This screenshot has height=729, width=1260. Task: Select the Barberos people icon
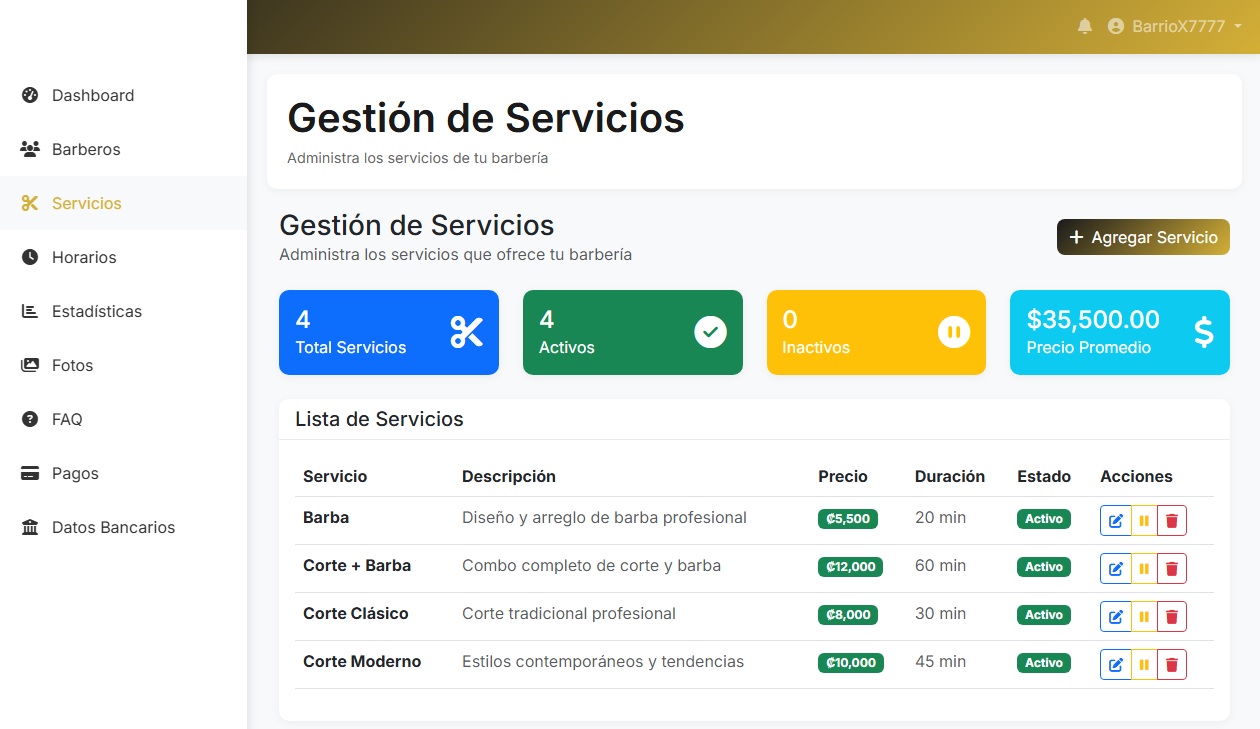(x=28, y=149)
